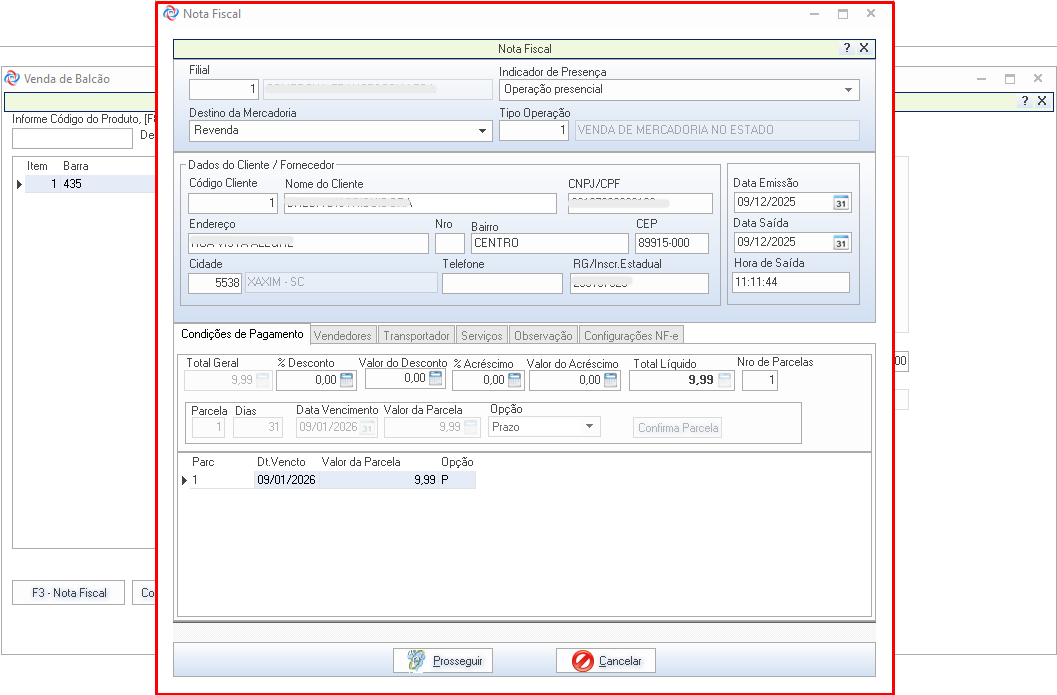Click the Nro de Parcelas field
Screen dimensions: 1057x695
coord(759,381)
